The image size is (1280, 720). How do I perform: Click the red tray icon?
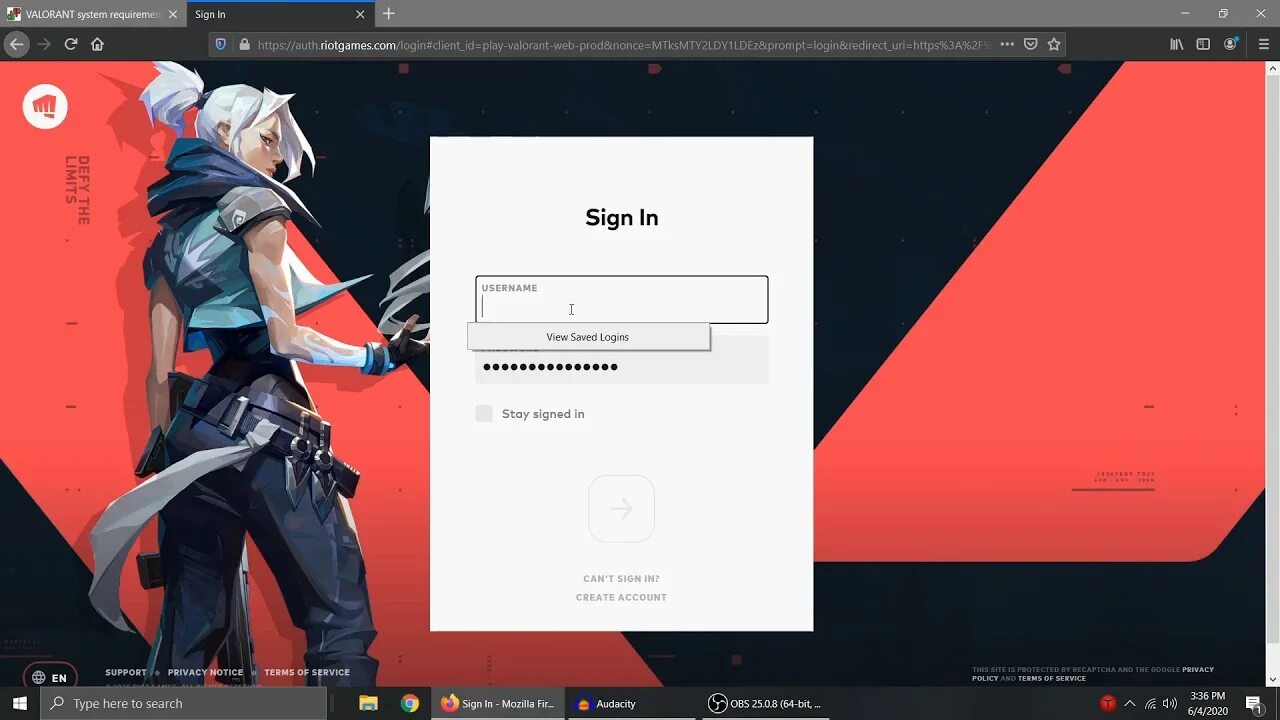[1108, 703]
